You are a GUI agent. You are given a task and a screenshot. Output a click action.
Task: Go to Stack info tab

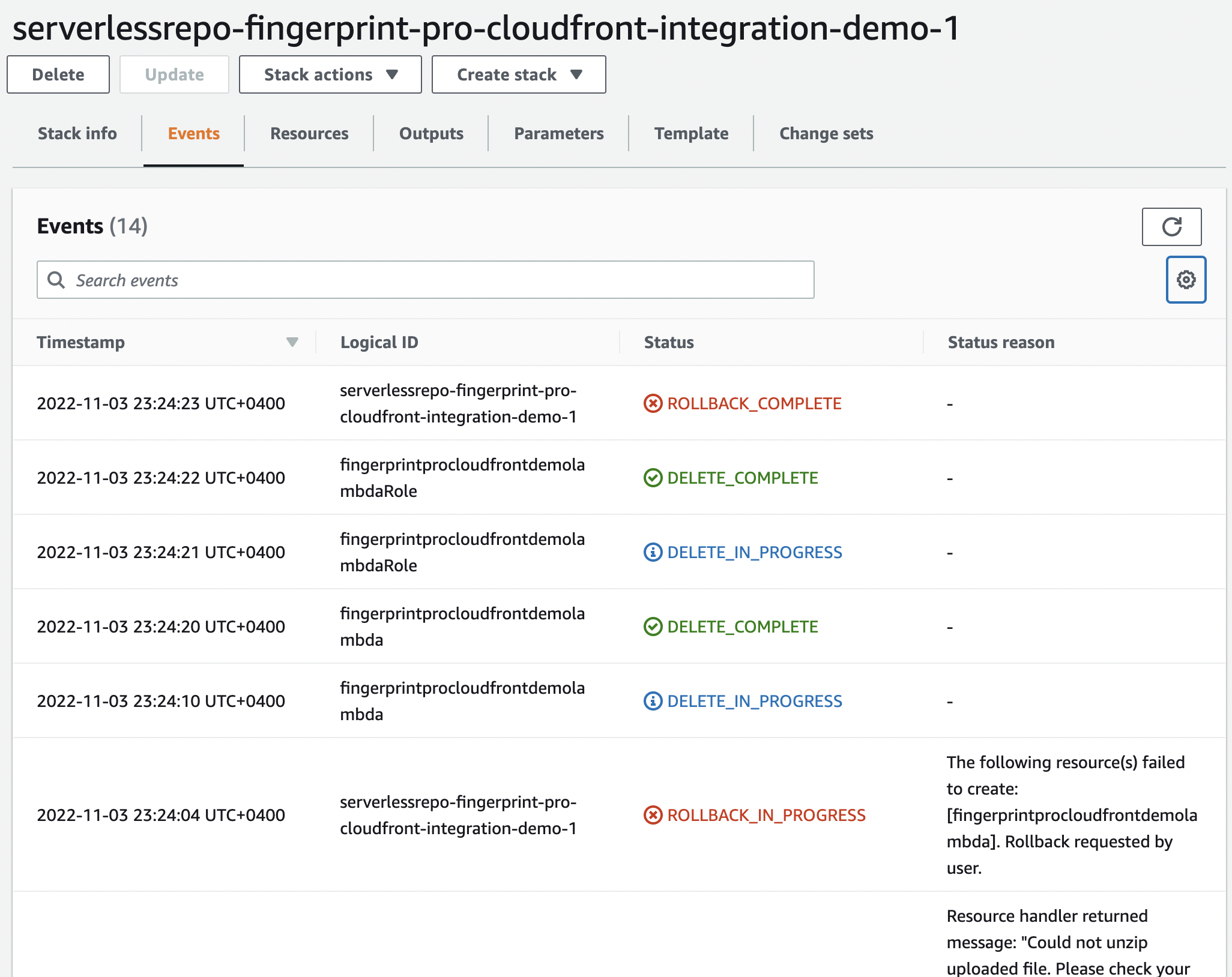click(x=77, y=133)
